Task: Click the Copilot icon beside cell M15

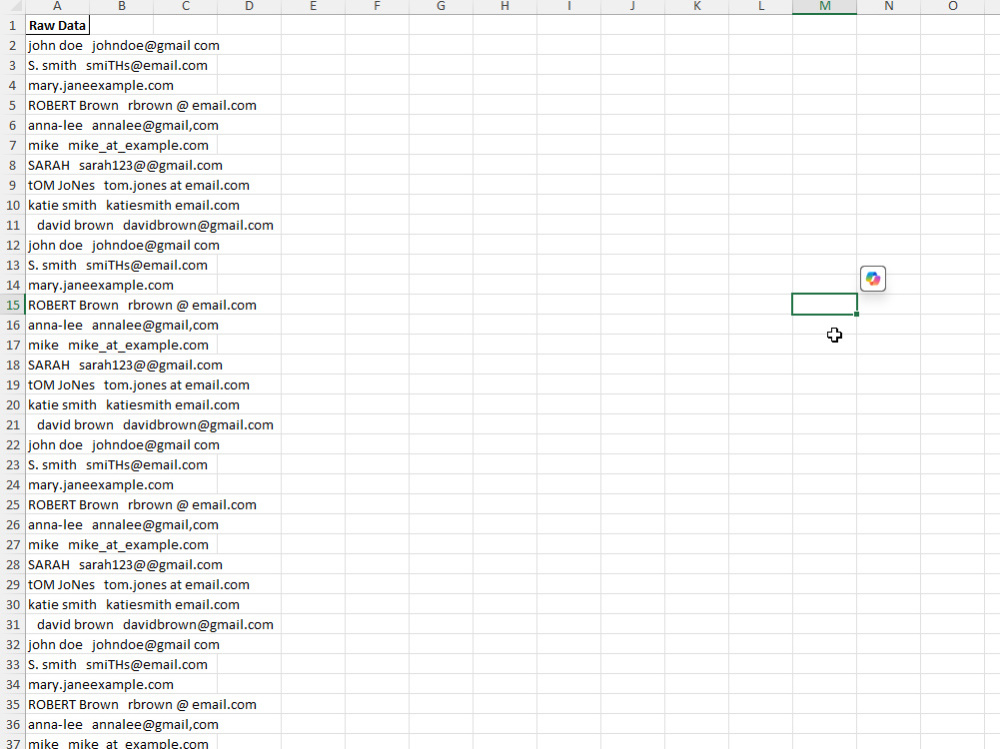Action: point(872,279)
